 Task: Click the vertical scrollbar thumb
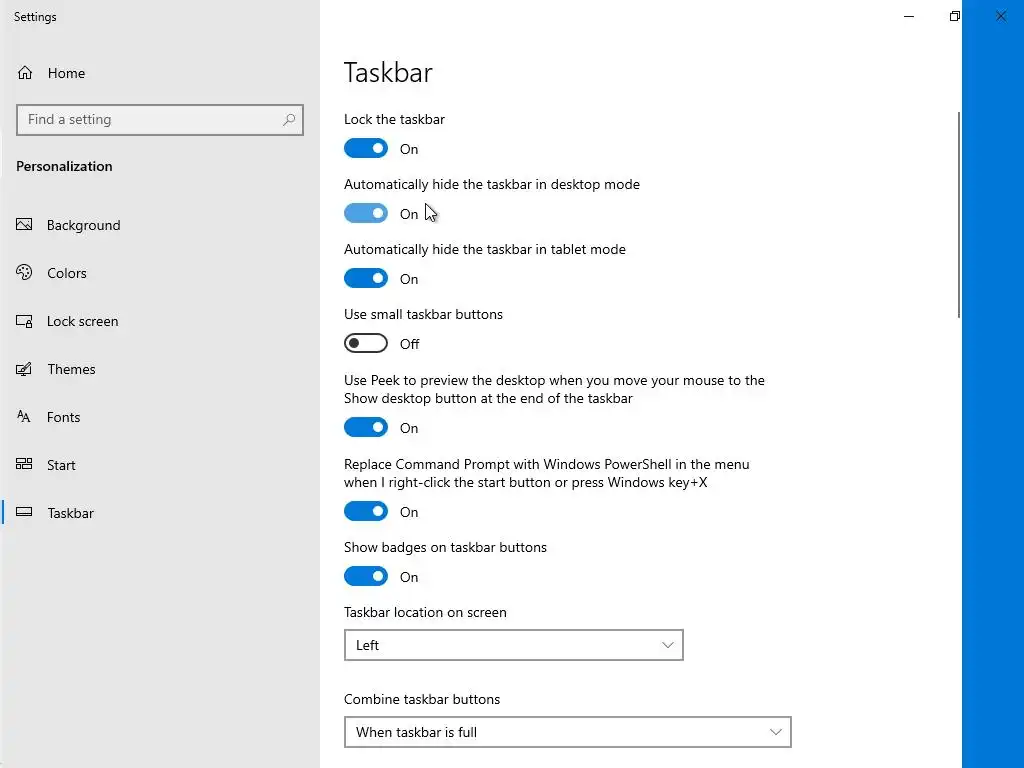click(x=959, y=215)
